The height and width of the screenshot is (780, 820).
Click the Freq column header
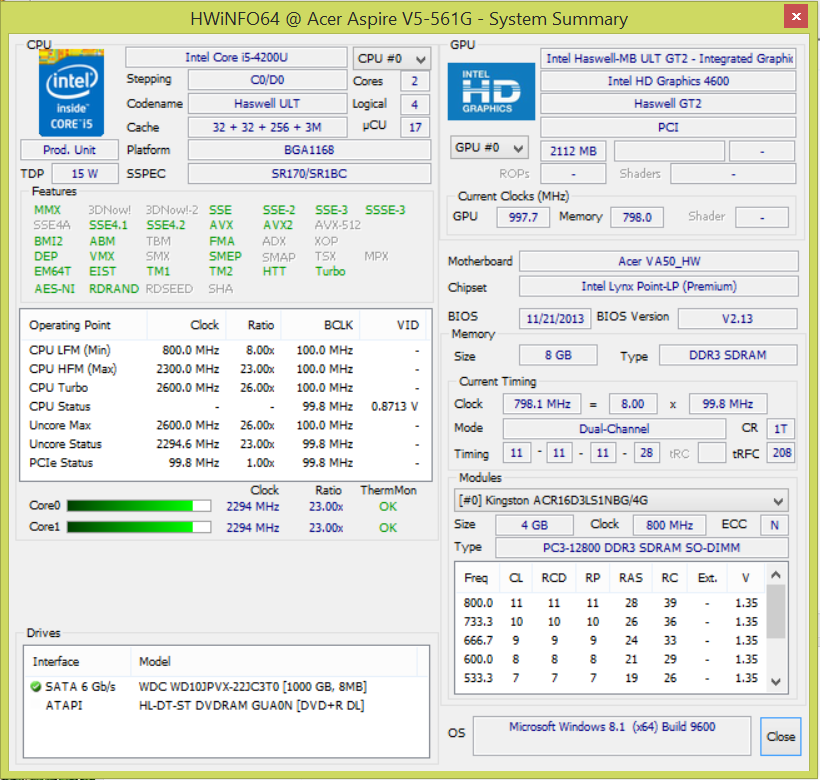click(476, 578)
